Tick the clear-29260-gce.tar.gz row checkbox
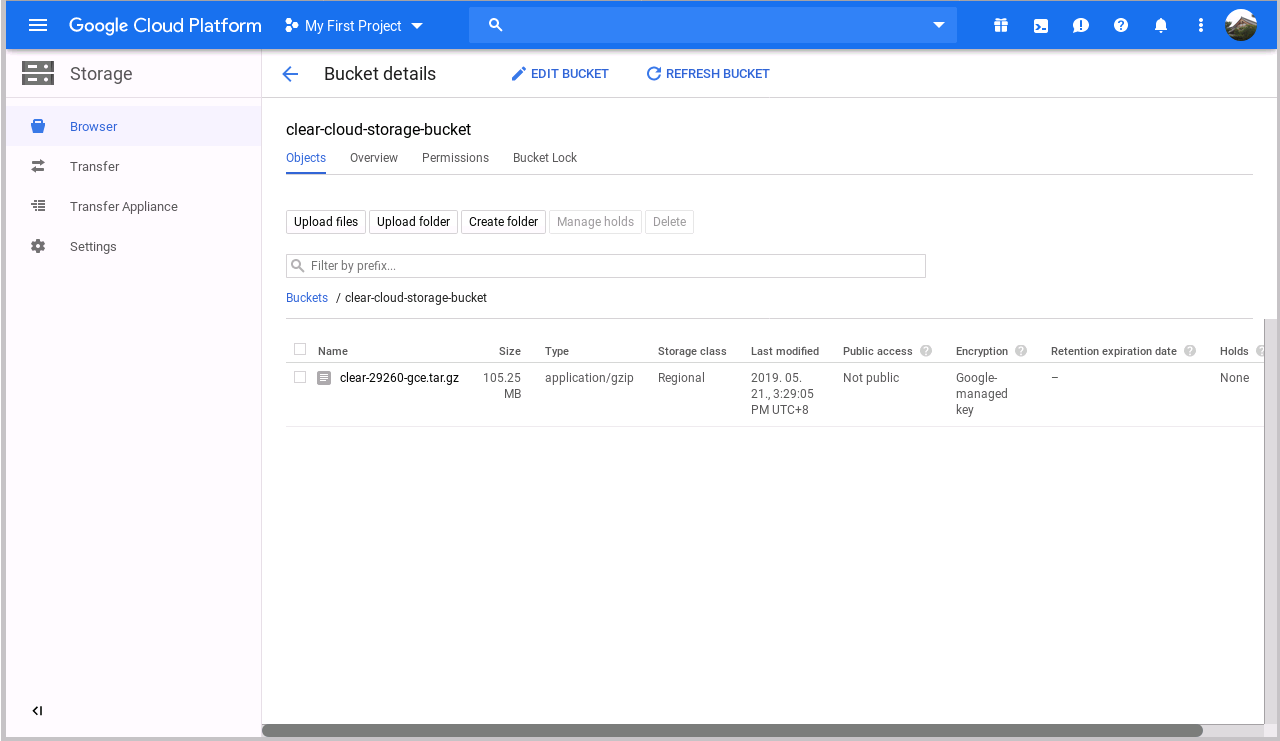1280x741 pixels. tap(300, 377)
